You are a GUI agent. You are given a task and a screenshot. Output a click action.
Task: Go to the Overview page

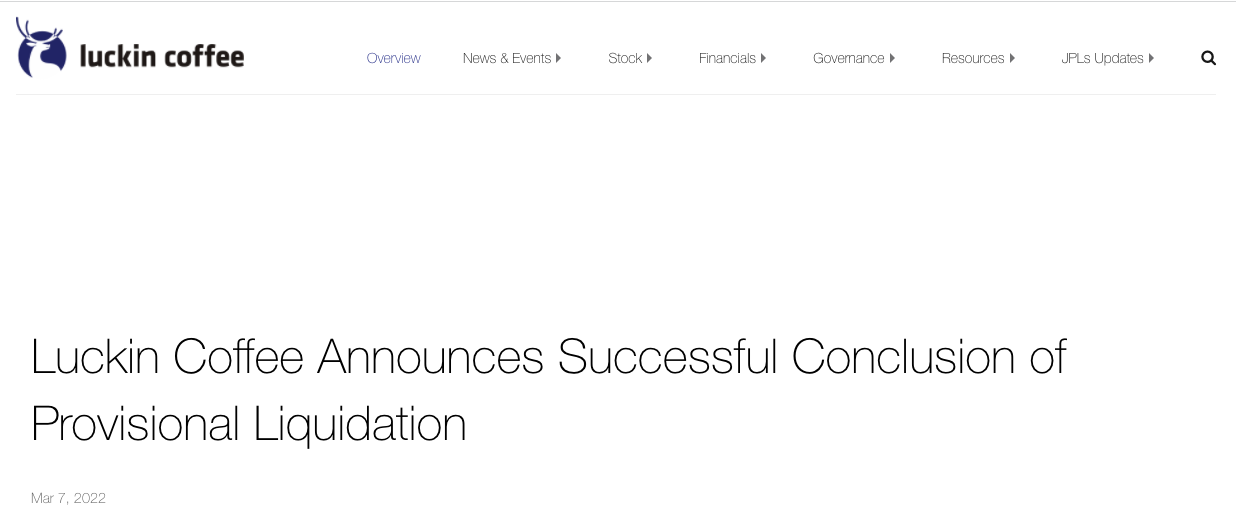click(x=393, y=58)
